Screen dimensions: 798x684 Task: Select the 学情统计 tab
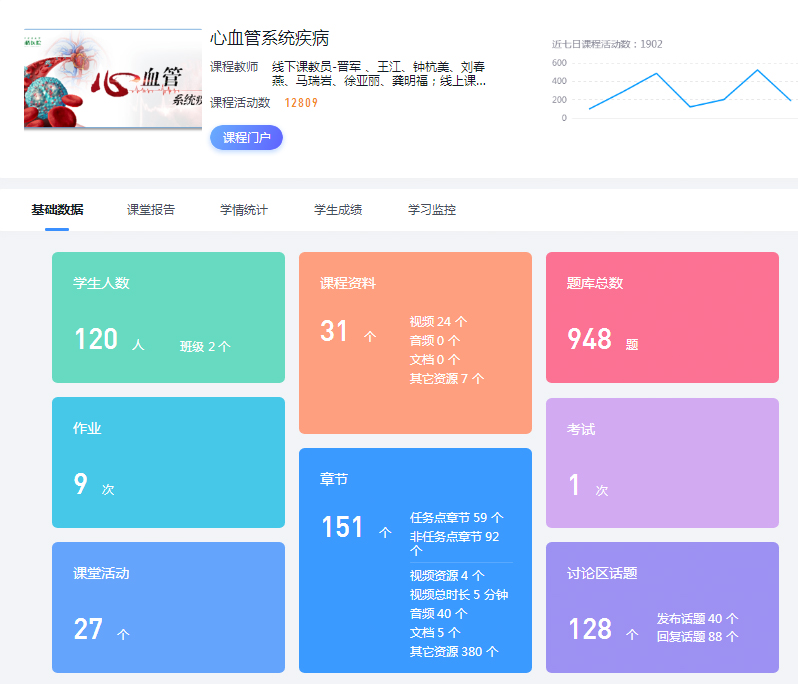[244, 210]
